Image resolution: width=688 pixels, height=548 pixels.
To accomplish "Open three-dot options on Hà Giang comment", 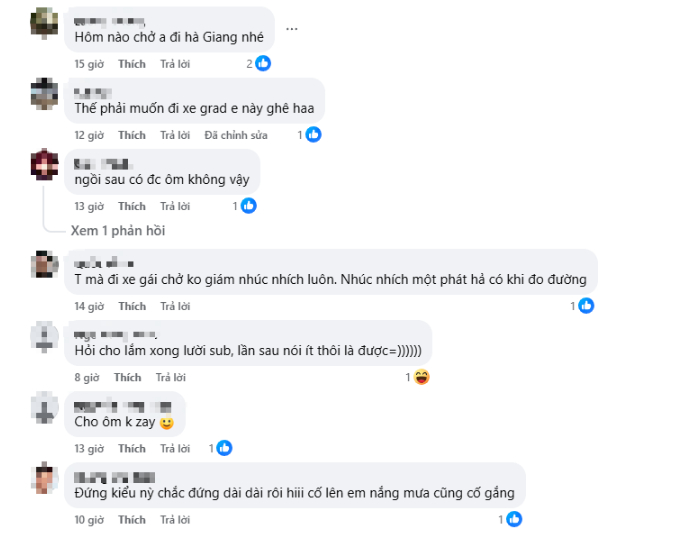I will tap(291, 29).
